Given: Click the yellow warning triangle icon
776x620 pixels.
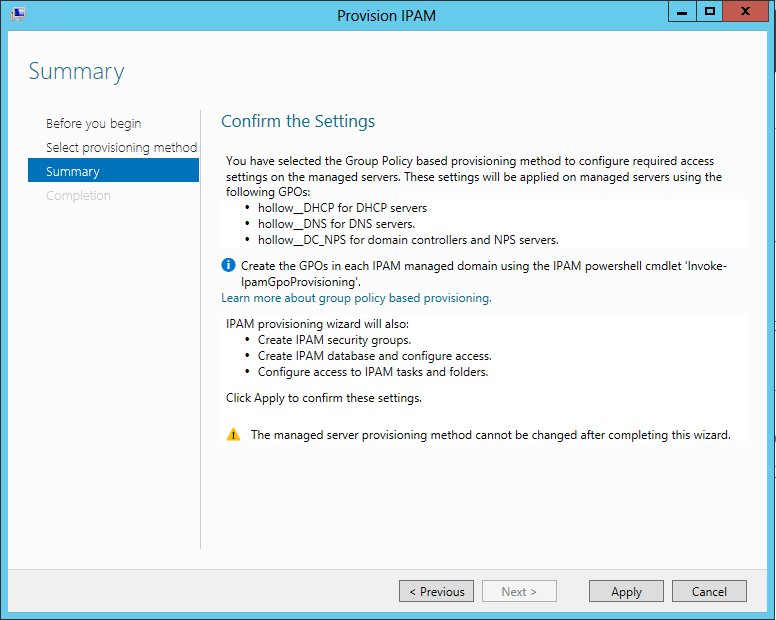Looking at the screenshot, I should coord(233,435).
